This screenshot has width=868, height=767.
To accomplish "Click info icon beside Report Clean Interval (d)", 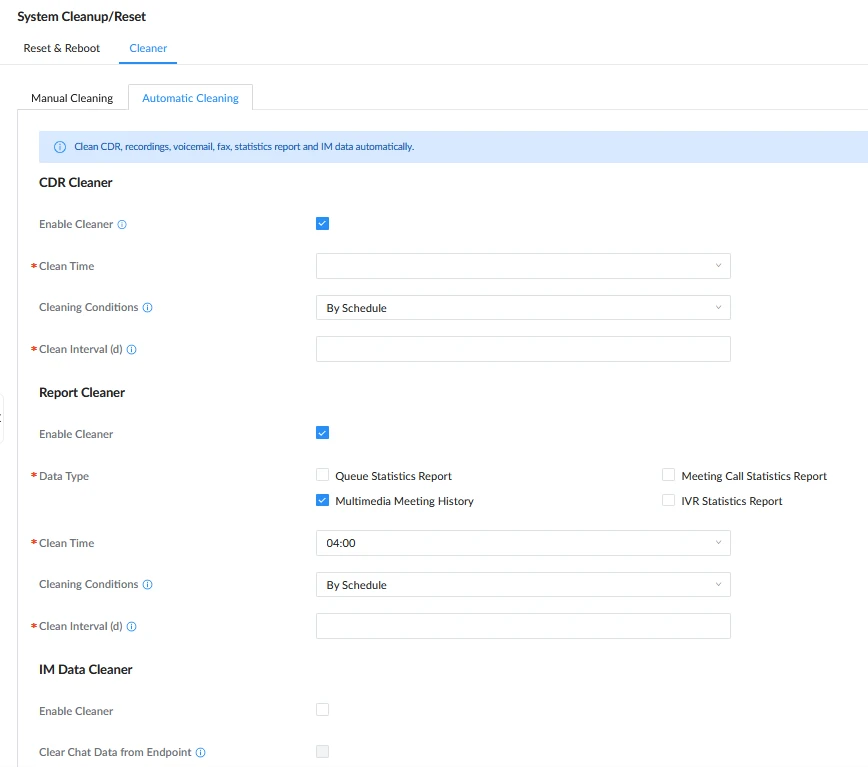I will (131, 626).
